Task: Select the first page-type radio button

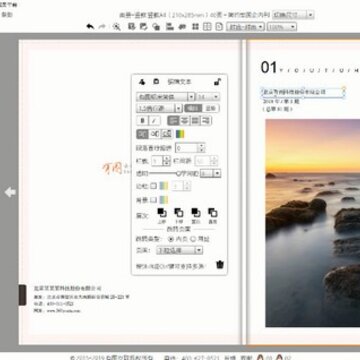Action: 171,239
